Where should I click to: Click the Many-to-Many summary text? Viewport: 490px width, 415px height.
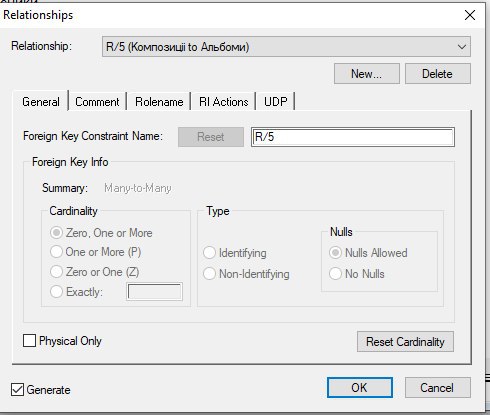coord(138,188)
